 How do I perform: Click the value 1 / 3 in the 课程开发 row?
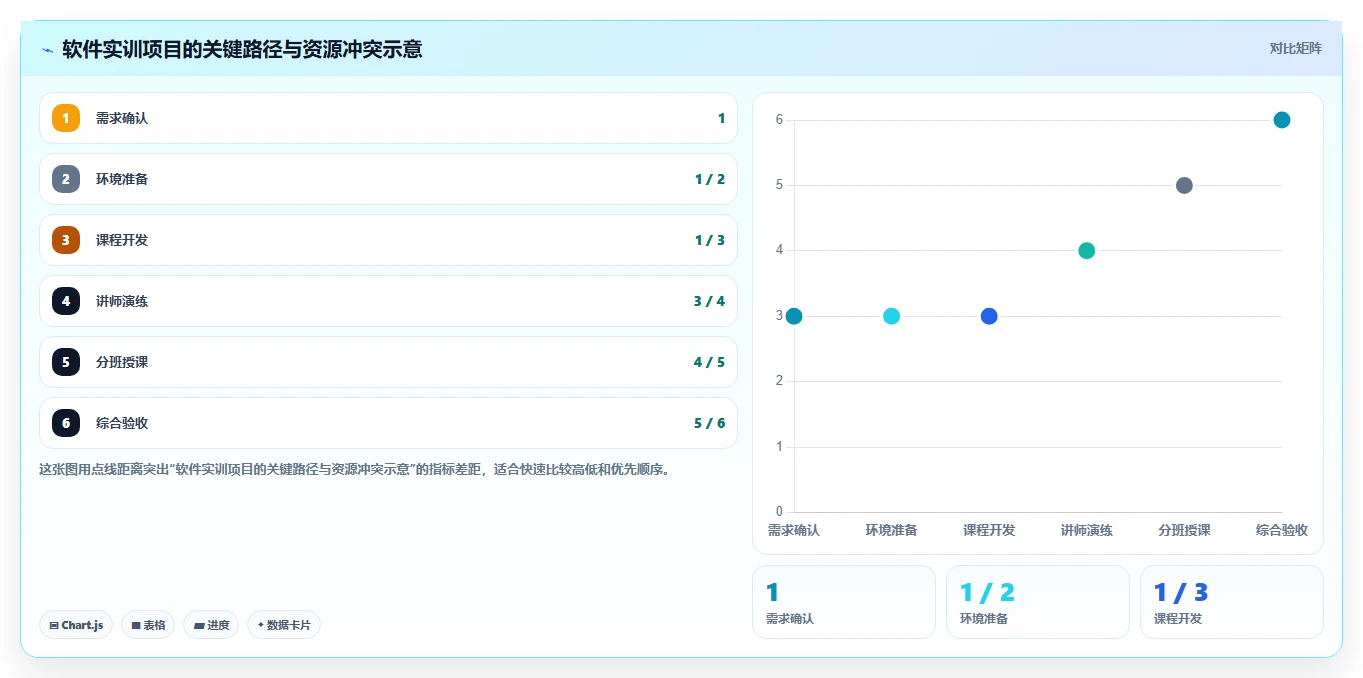[710, 240]
